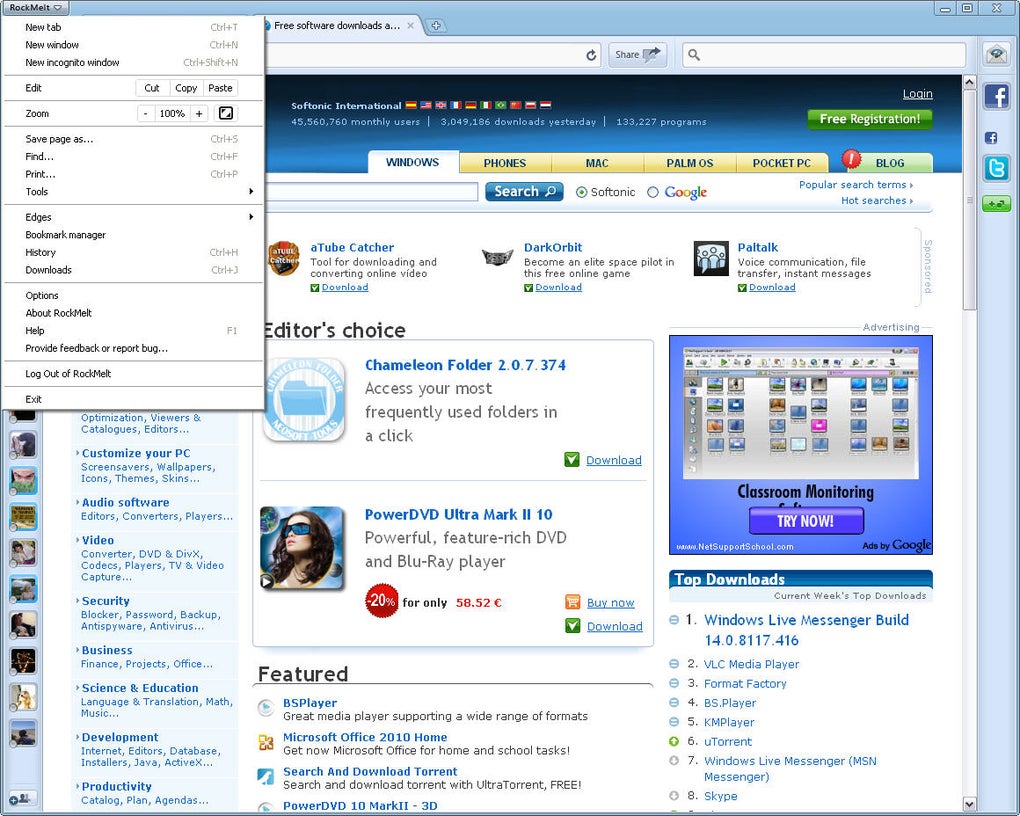This screenshot has width=1020, height=816.
Task: Expand the Customize your PC category
Action: (136, 454)
